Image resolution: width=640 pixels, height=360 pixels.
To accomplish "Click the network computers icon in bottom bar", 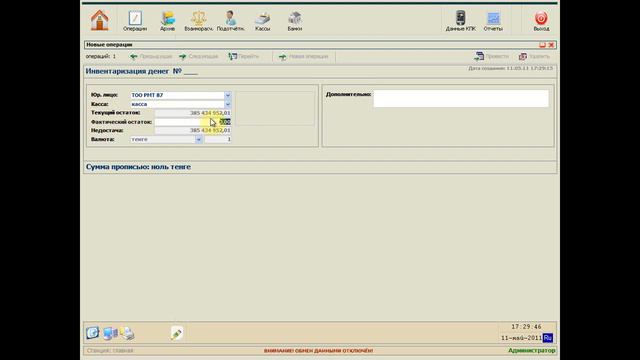I will pos(110,333).
